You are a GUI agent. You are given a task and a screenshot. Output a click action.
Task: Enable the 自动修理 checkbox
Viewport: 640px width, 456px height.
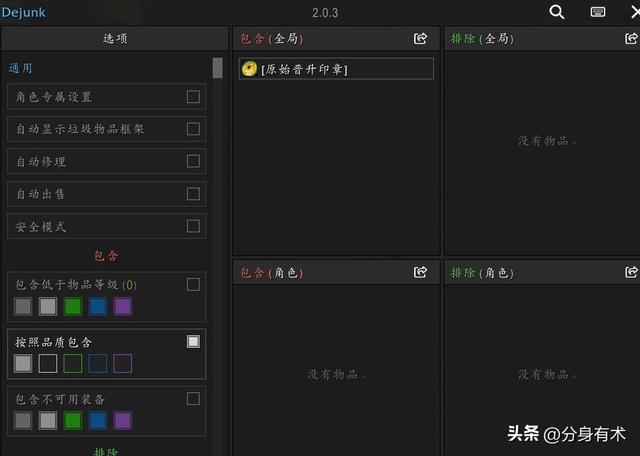click(x=193, y=161)
